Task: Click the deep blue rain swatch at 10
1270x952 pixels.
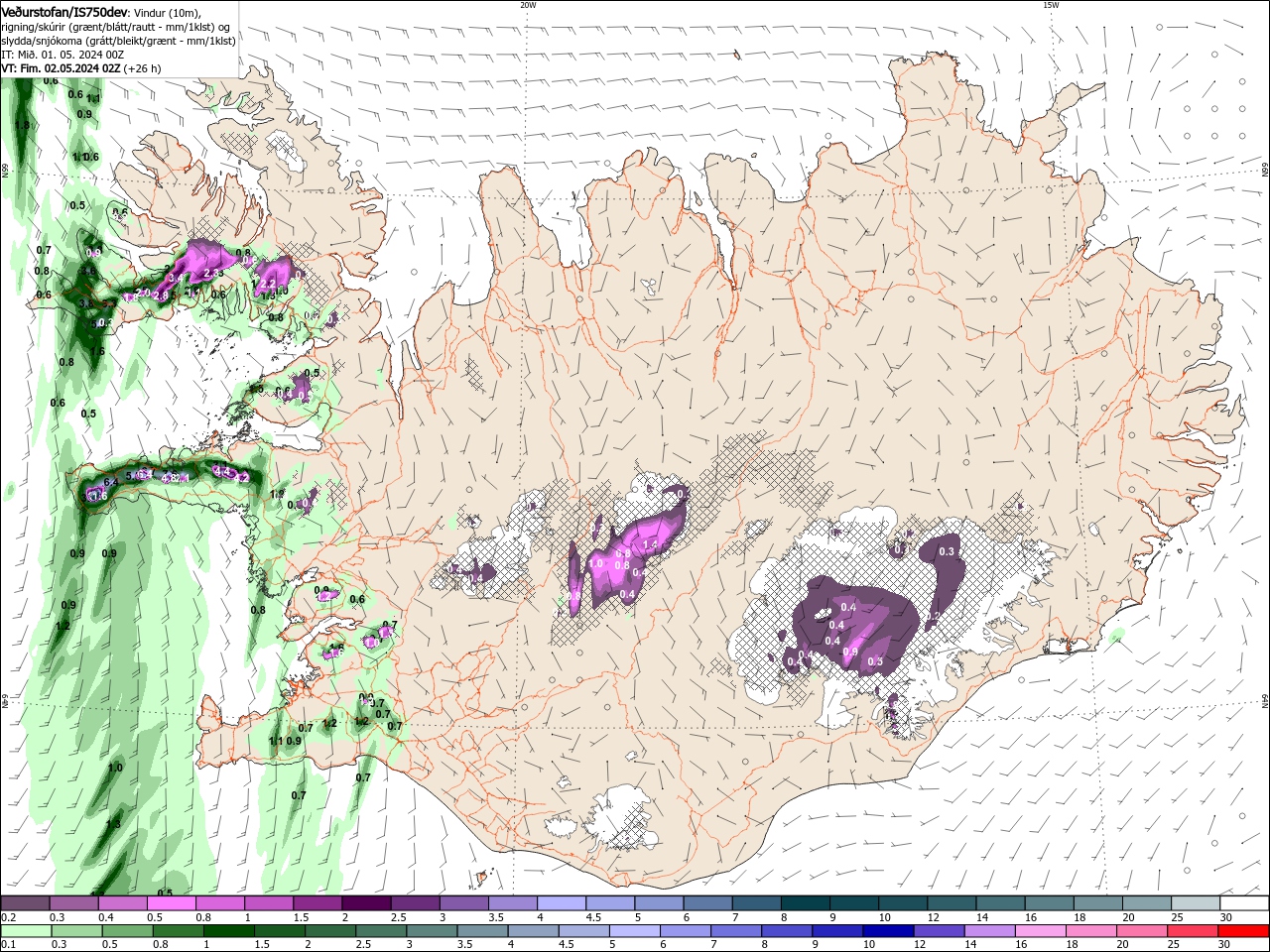Action: (887, 931)
